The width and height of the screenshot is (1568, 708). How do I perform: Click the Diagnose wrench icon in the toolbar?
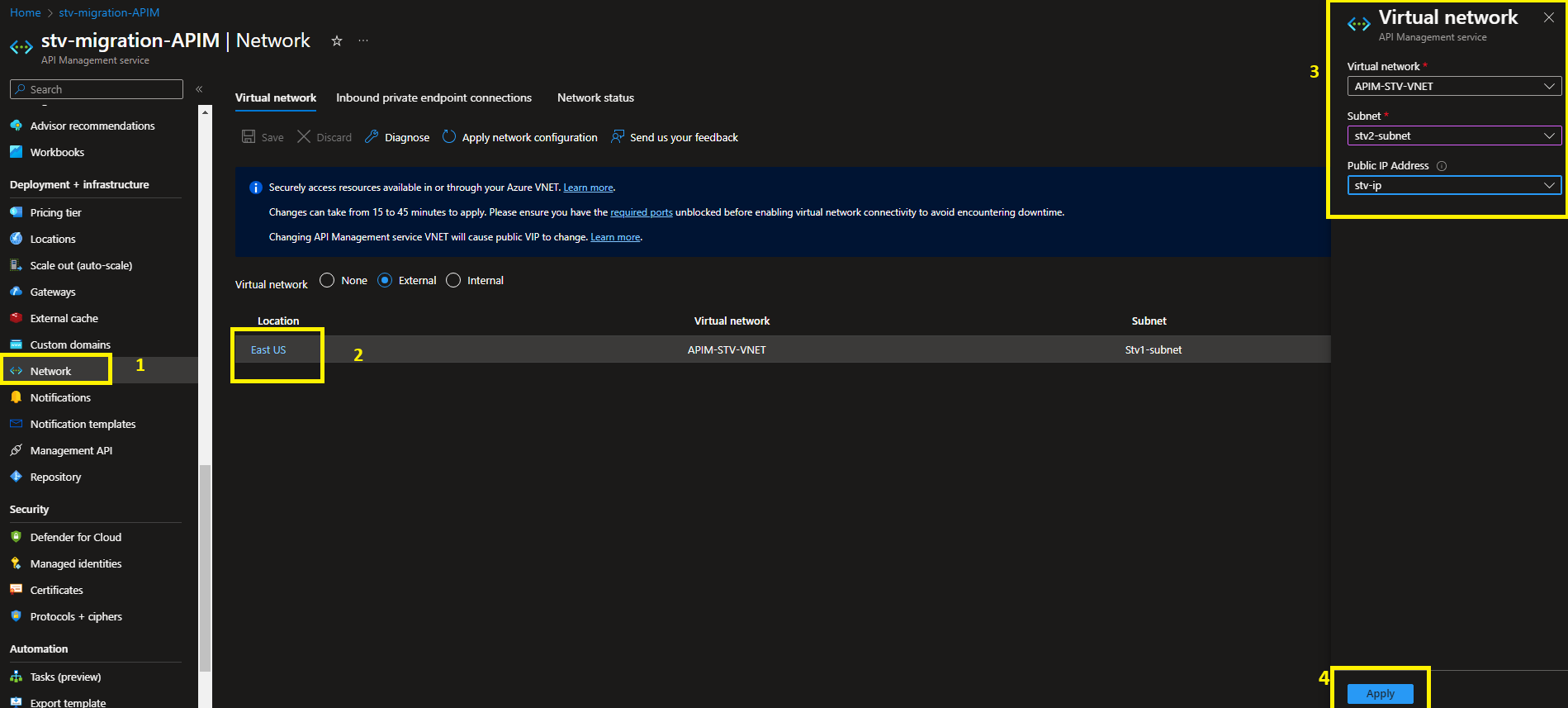tap(372, 136)
